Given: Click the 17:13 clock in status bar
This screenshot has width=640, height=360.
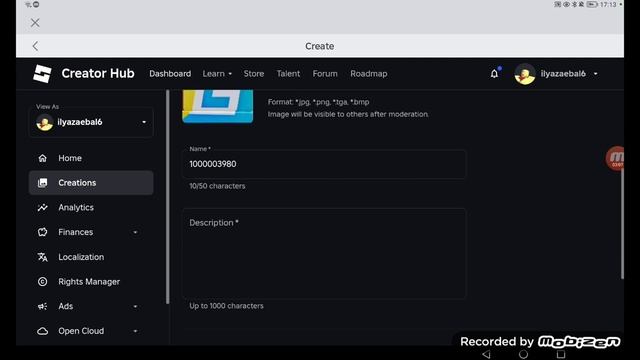Looking at the screenshot, I should (x=608, y=4).
